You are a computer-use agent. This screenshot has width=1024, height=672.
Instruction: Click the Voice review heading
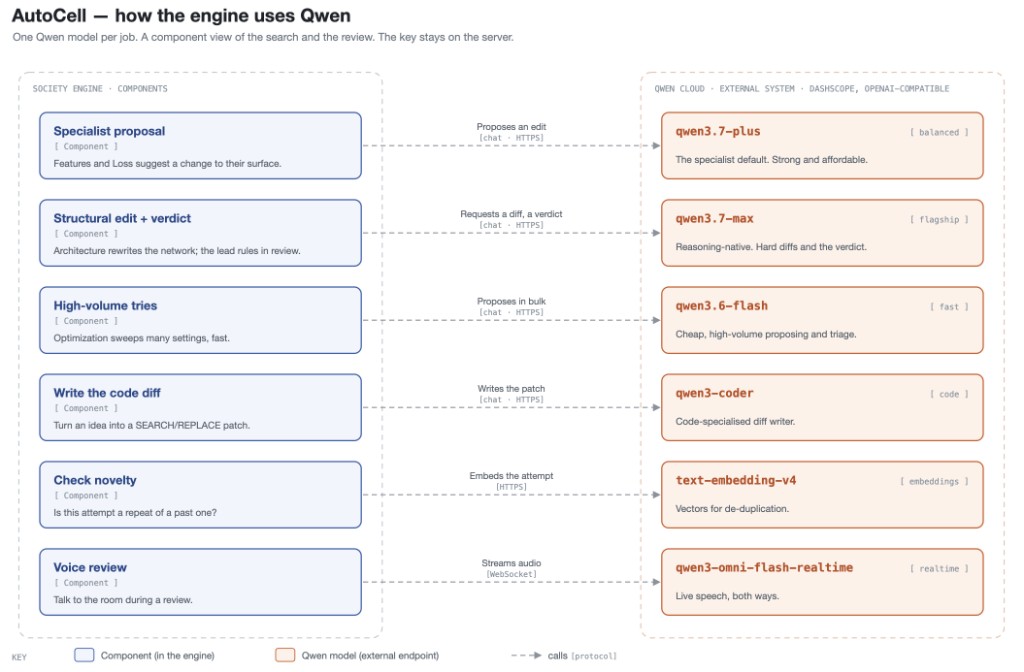[90, 568]
